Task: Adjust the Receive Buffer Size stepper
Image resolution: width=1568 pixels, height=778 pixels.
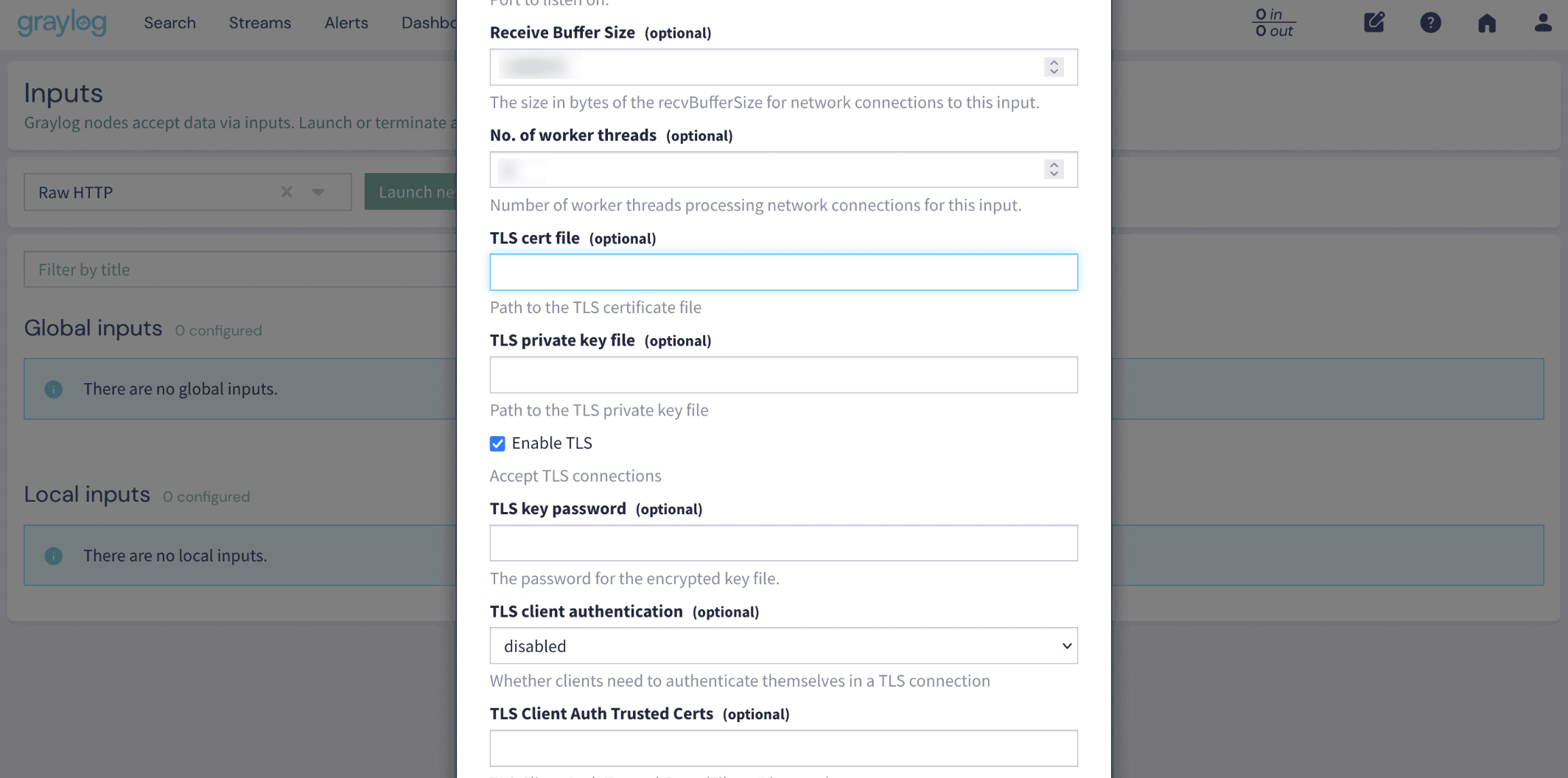Action: [x=1054, y=67]
